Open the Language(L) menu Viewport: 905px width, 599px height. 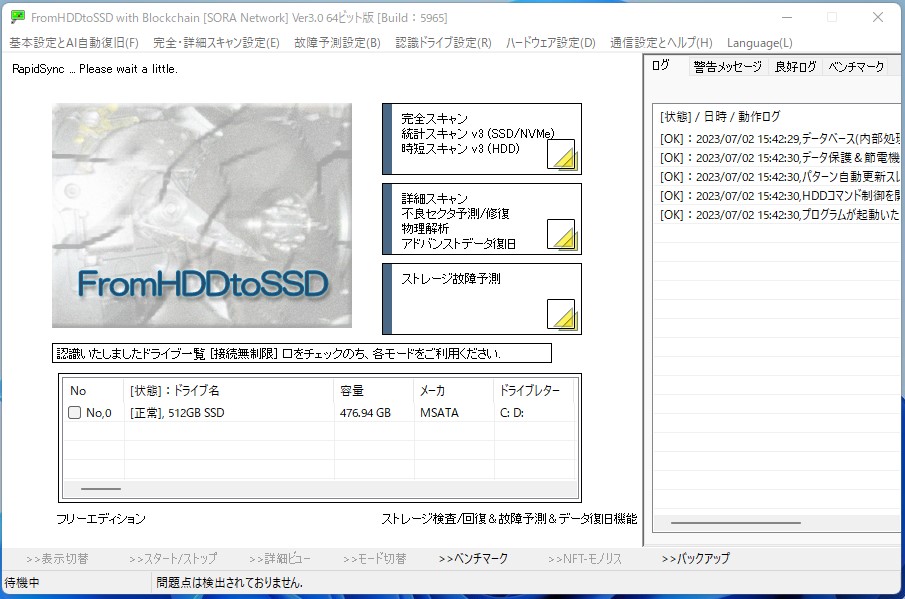(760, 43)
